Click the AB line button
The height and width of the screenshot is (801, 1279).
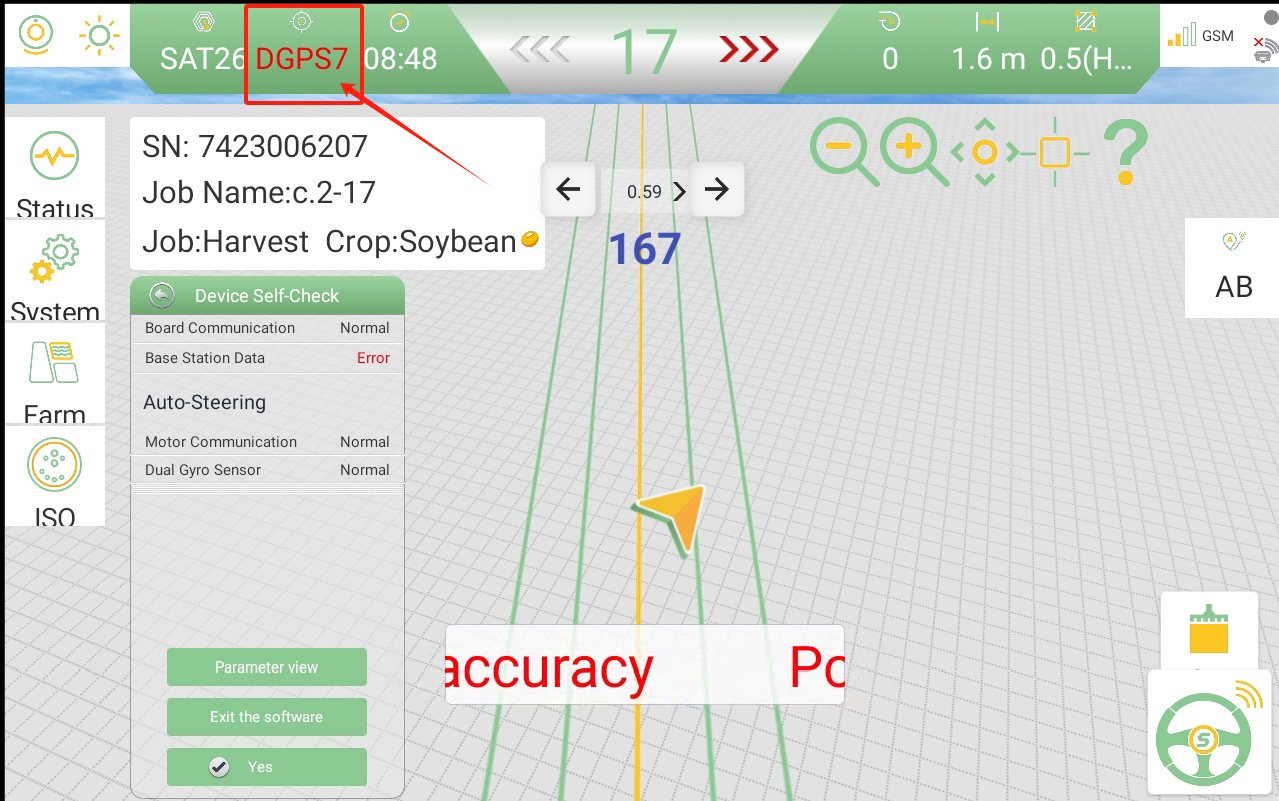coord(1233,268)
